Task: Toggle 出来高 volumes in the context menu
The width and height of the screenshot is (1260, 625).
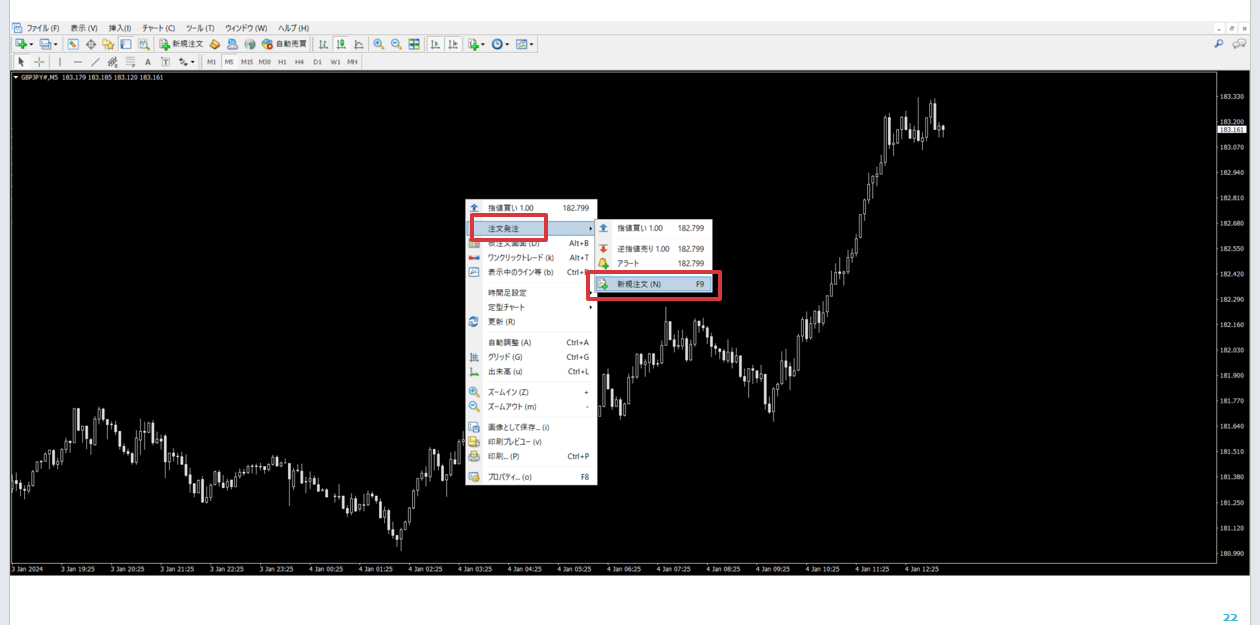Action: click(x=505, y=372)
